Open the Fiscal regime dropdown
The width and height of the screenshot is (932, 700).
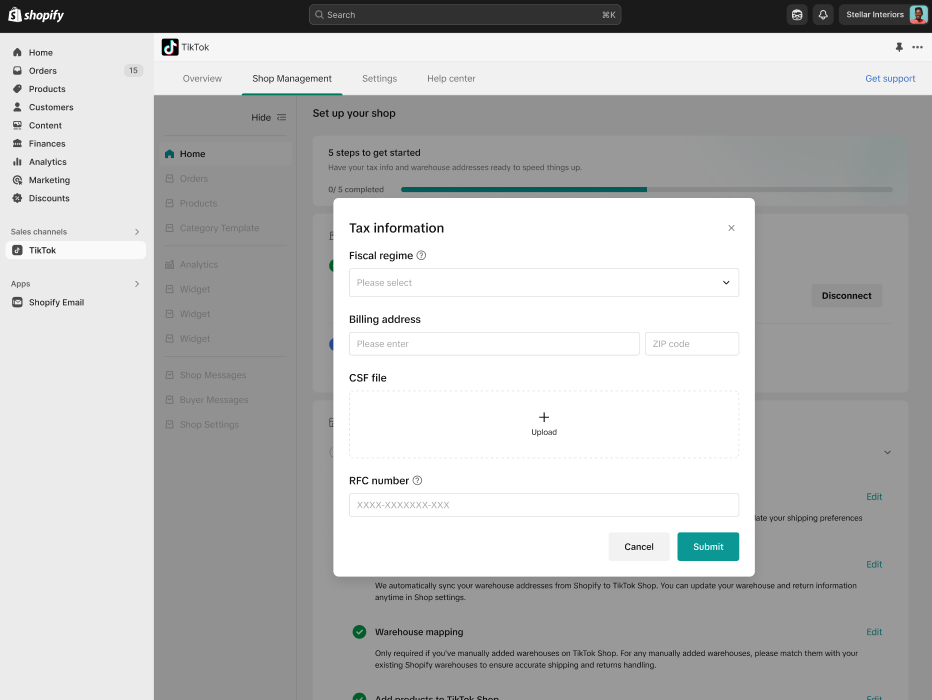543,283
